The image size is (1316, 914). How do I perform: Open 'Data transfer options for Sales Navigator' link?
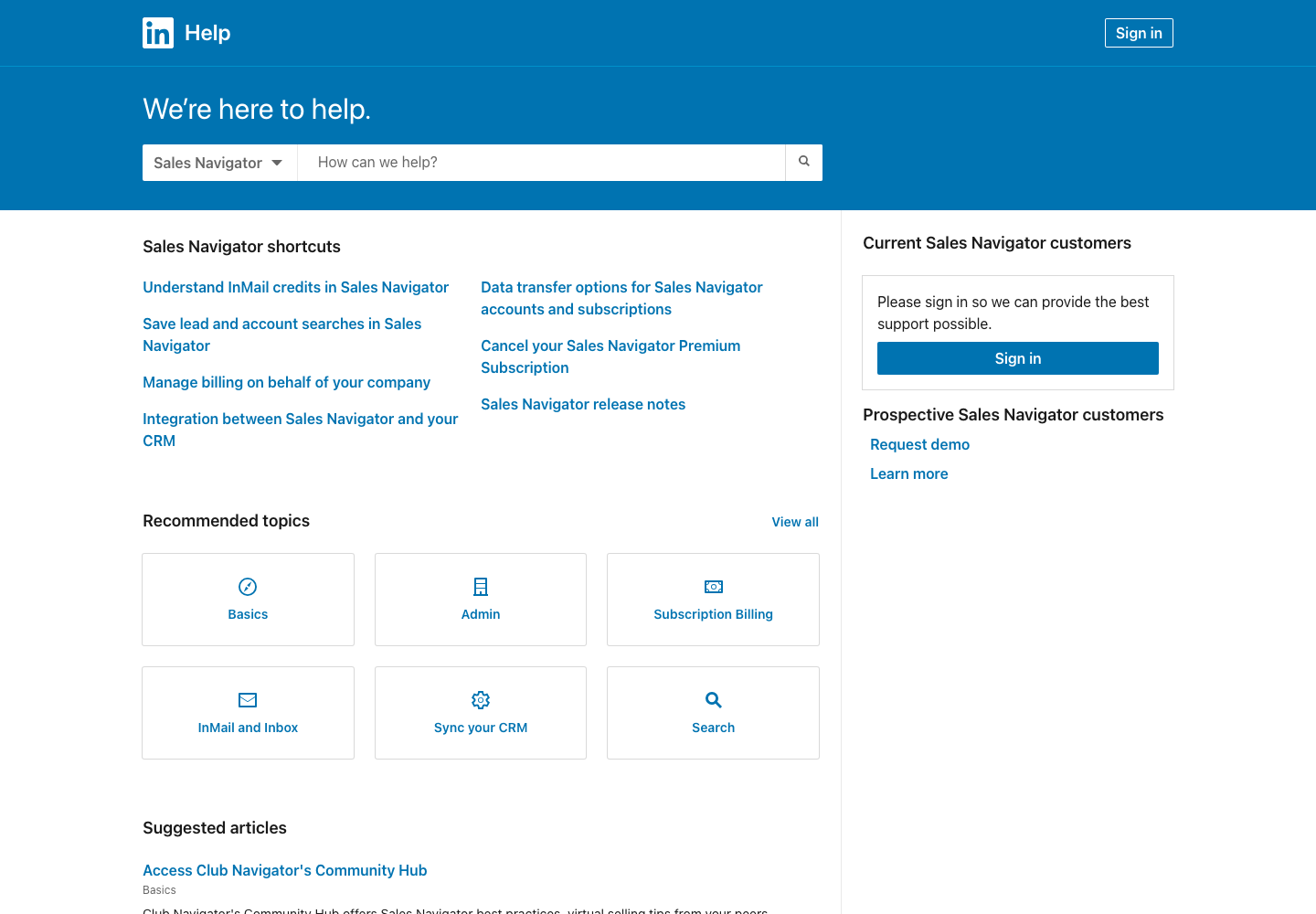pos(621,298)
